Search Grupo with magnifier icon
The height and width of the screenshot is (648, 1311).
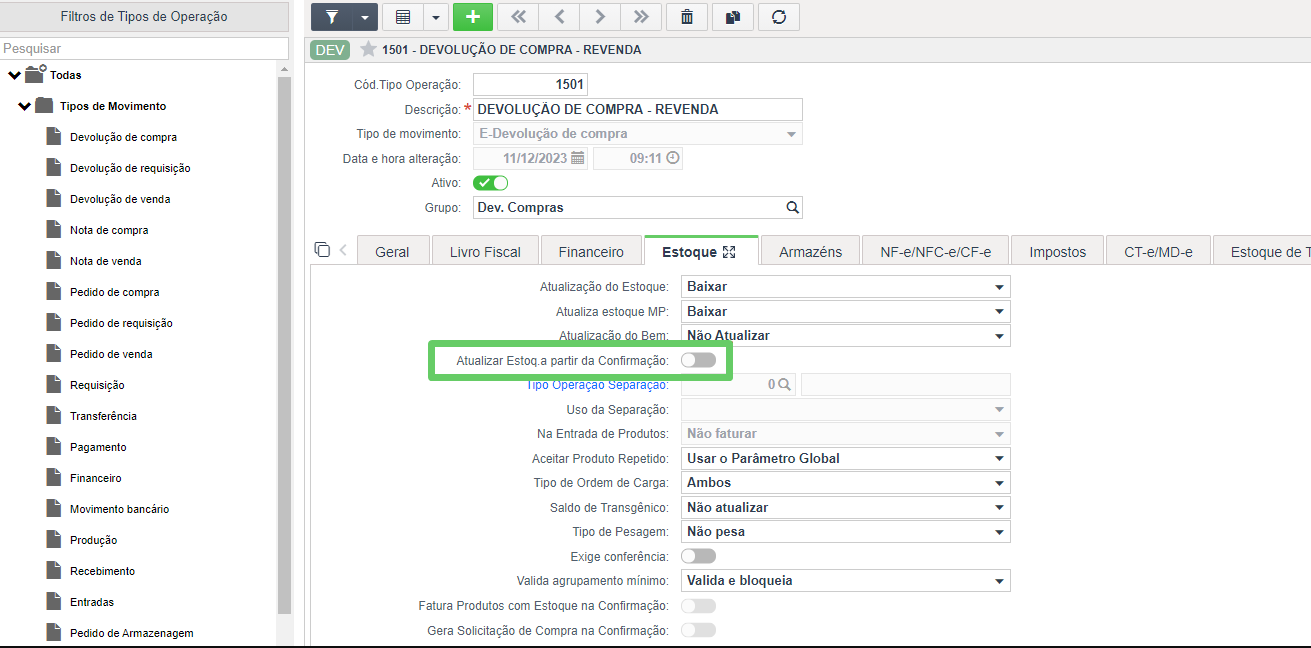pyautogui.click(x=792, y=208)
